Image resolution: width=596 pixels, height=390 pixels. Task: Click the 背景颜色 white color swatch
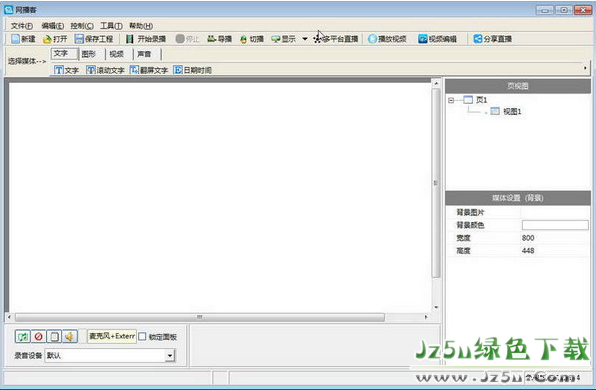coord(555,225)
